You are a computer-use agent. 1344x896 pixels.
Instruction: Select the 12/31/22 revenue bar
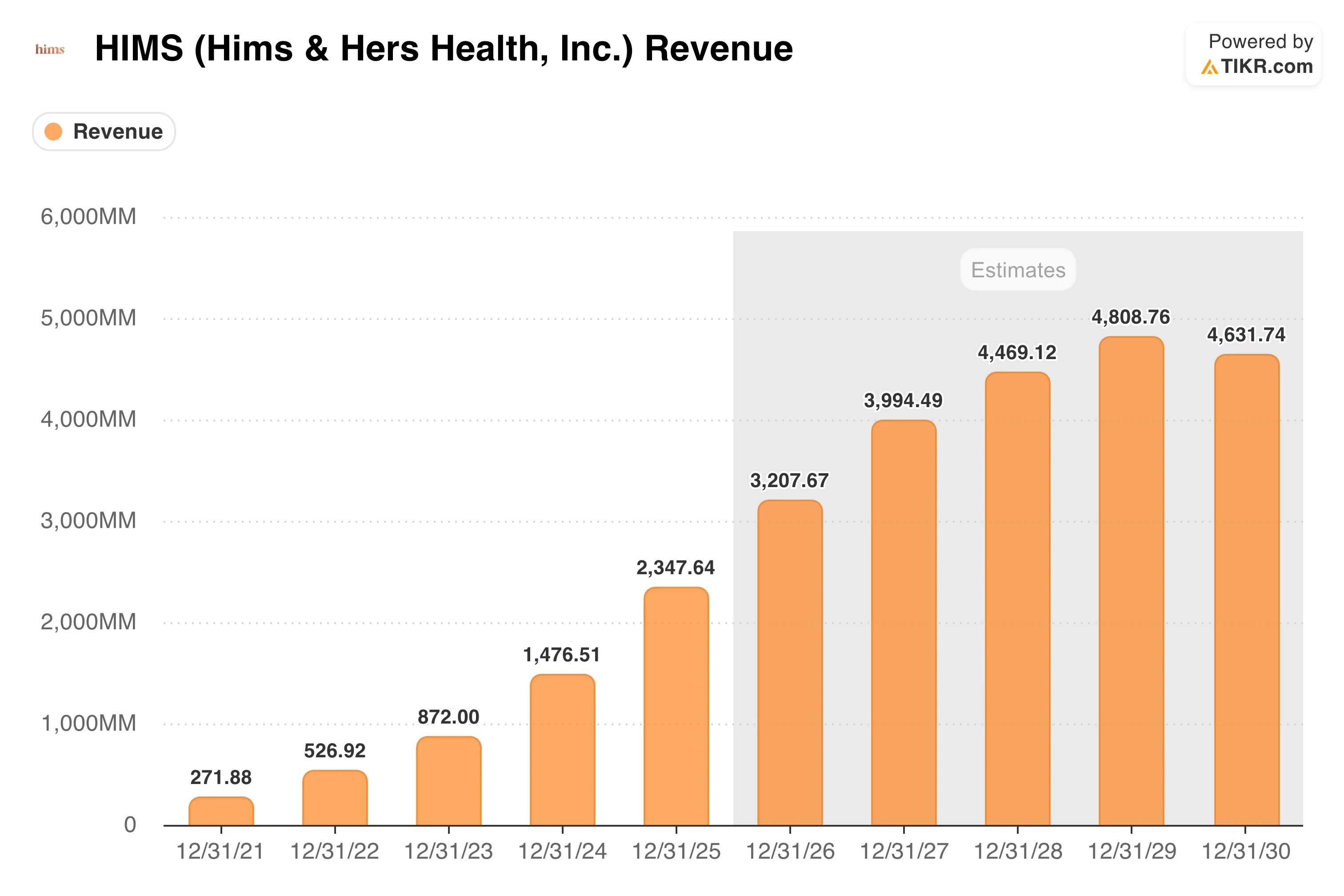click(335, 798)
